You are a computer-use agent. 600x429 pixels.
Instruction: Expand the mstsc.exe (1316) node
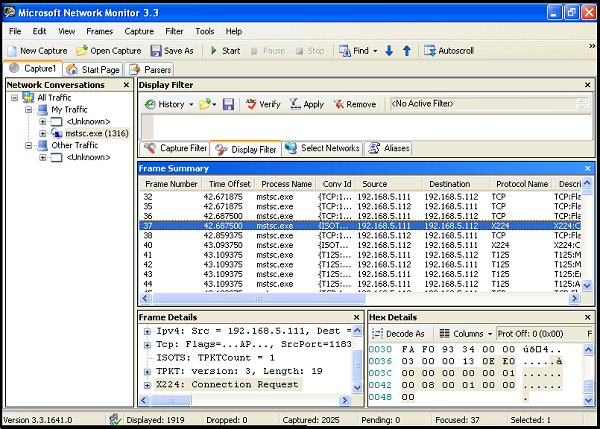(43, 134)
